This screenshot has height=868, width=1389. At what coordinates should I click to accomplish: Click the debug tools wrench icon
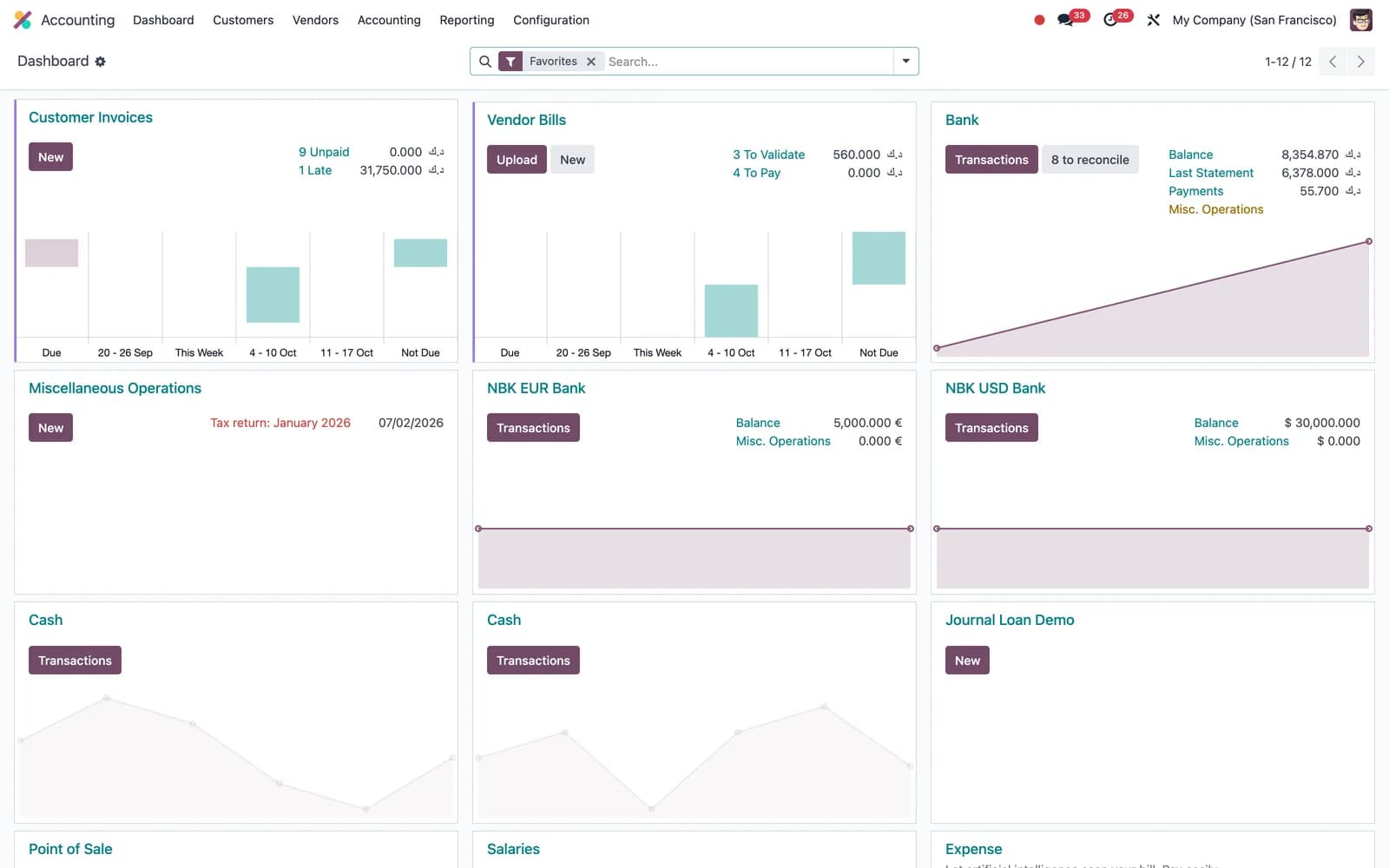[1154, 20]
